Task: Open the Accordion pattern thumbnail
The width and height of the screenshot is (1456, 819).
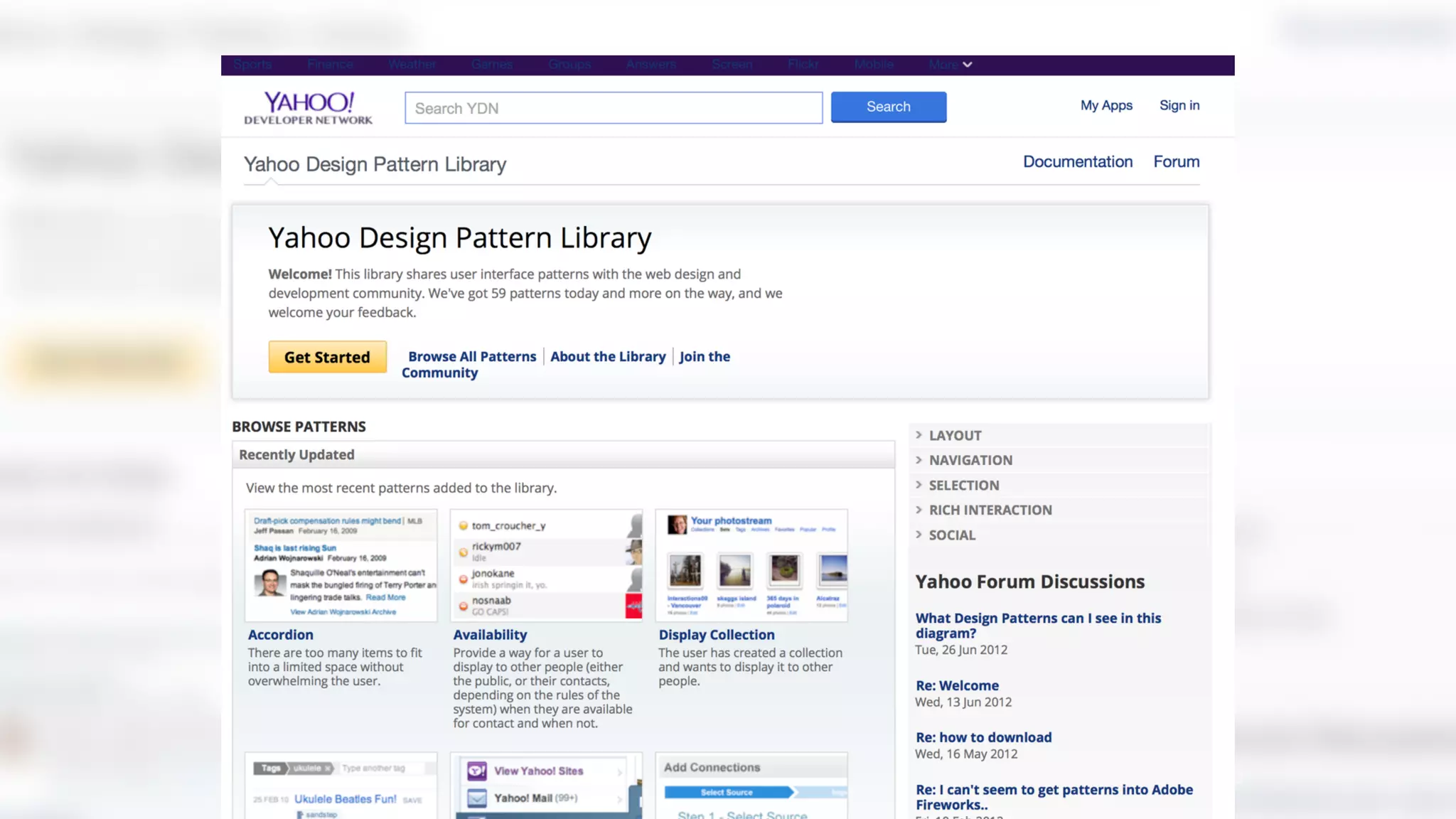Action: 341,565
